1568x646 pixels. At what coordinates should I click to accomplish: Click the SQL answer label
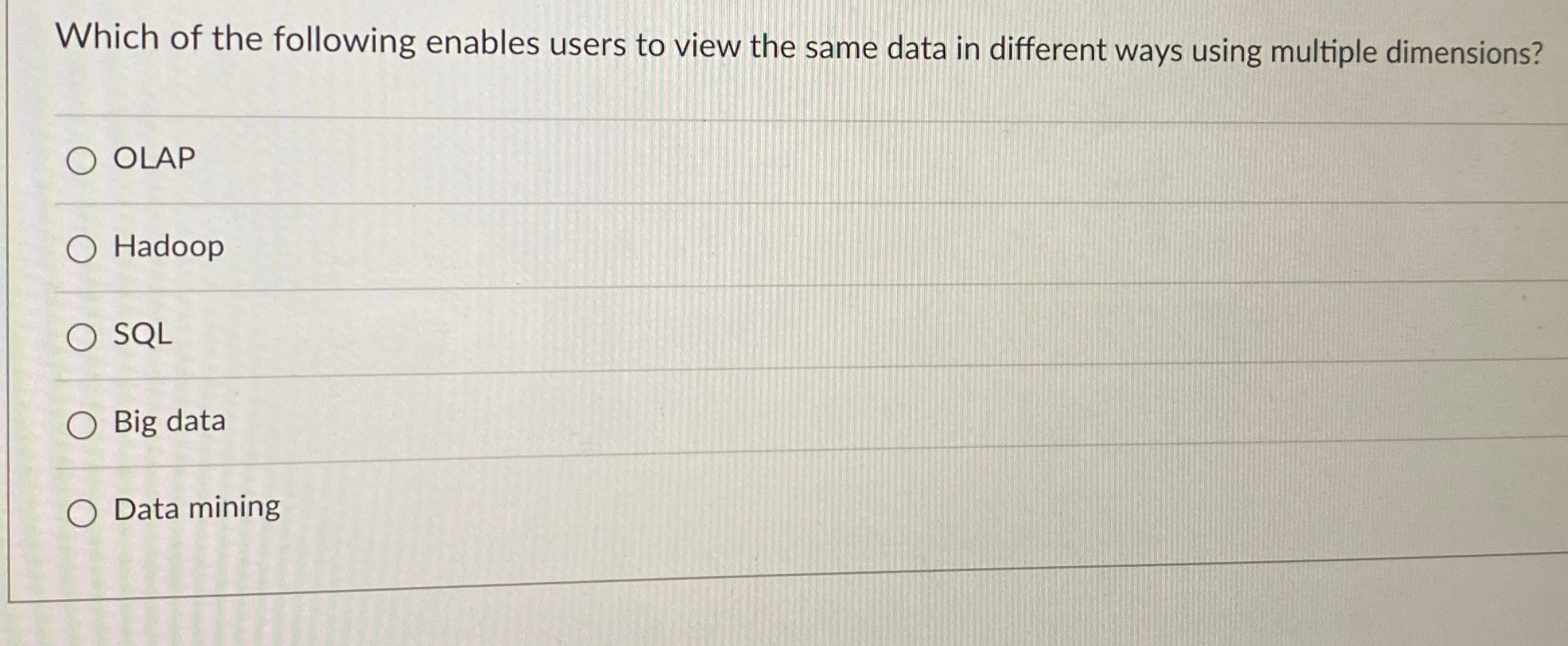142,335
